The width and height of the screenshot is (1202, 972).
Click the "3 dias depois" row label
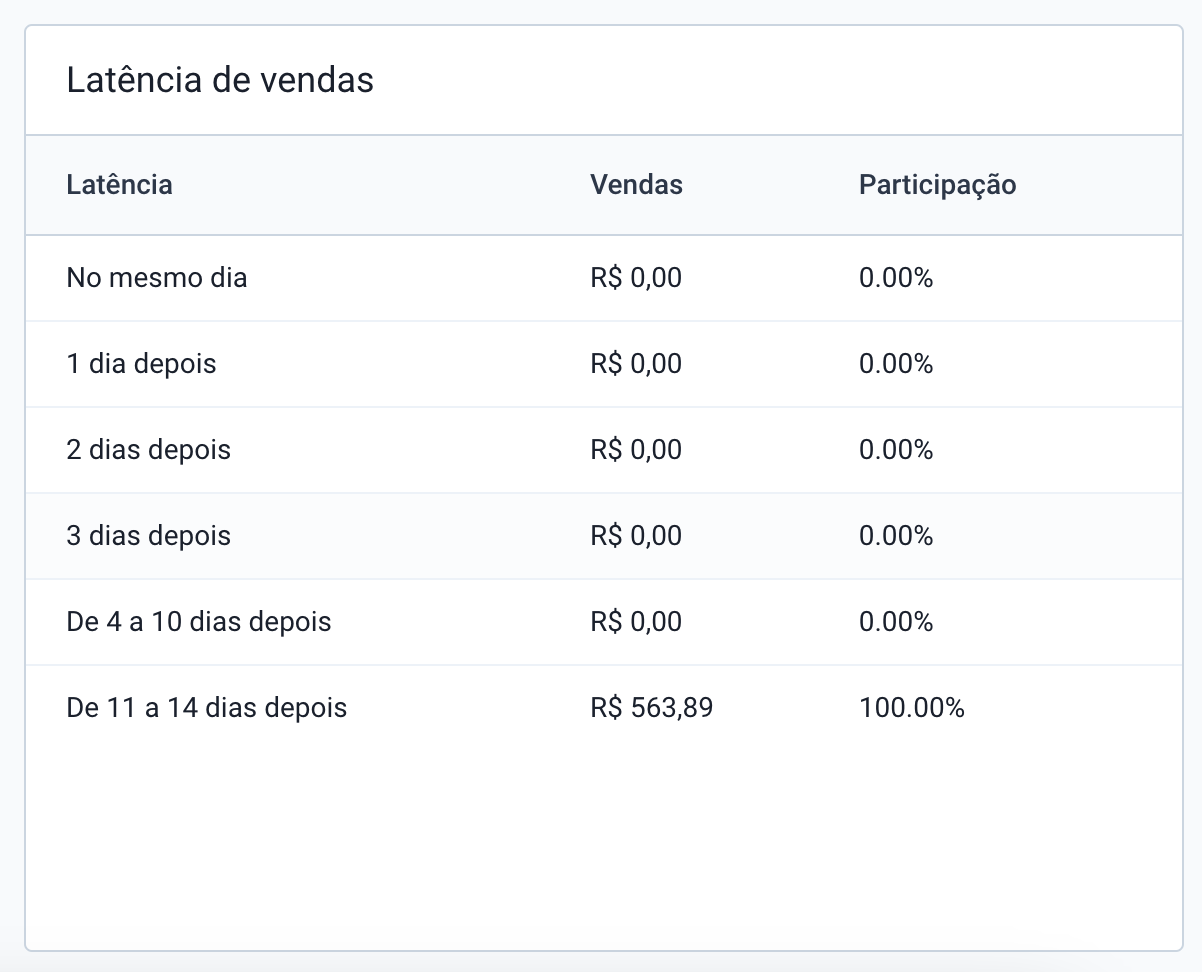point(148,535)
